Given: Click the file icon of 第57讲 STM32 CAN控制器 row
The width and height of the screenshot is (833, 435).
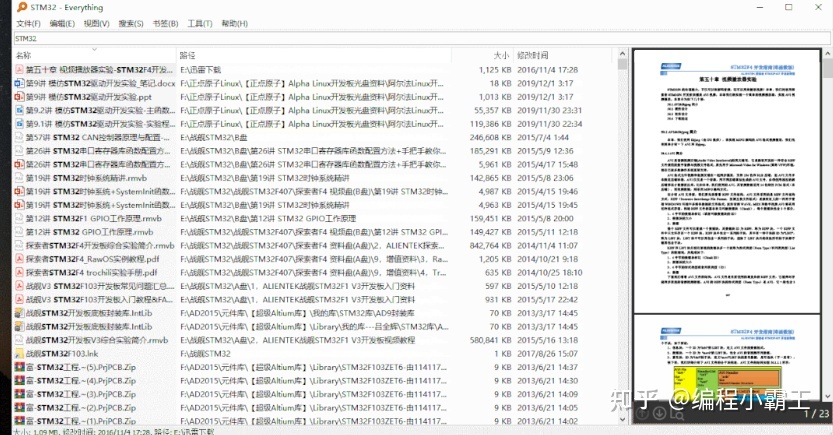Looking at the screenshot, I should pos(19,137).
